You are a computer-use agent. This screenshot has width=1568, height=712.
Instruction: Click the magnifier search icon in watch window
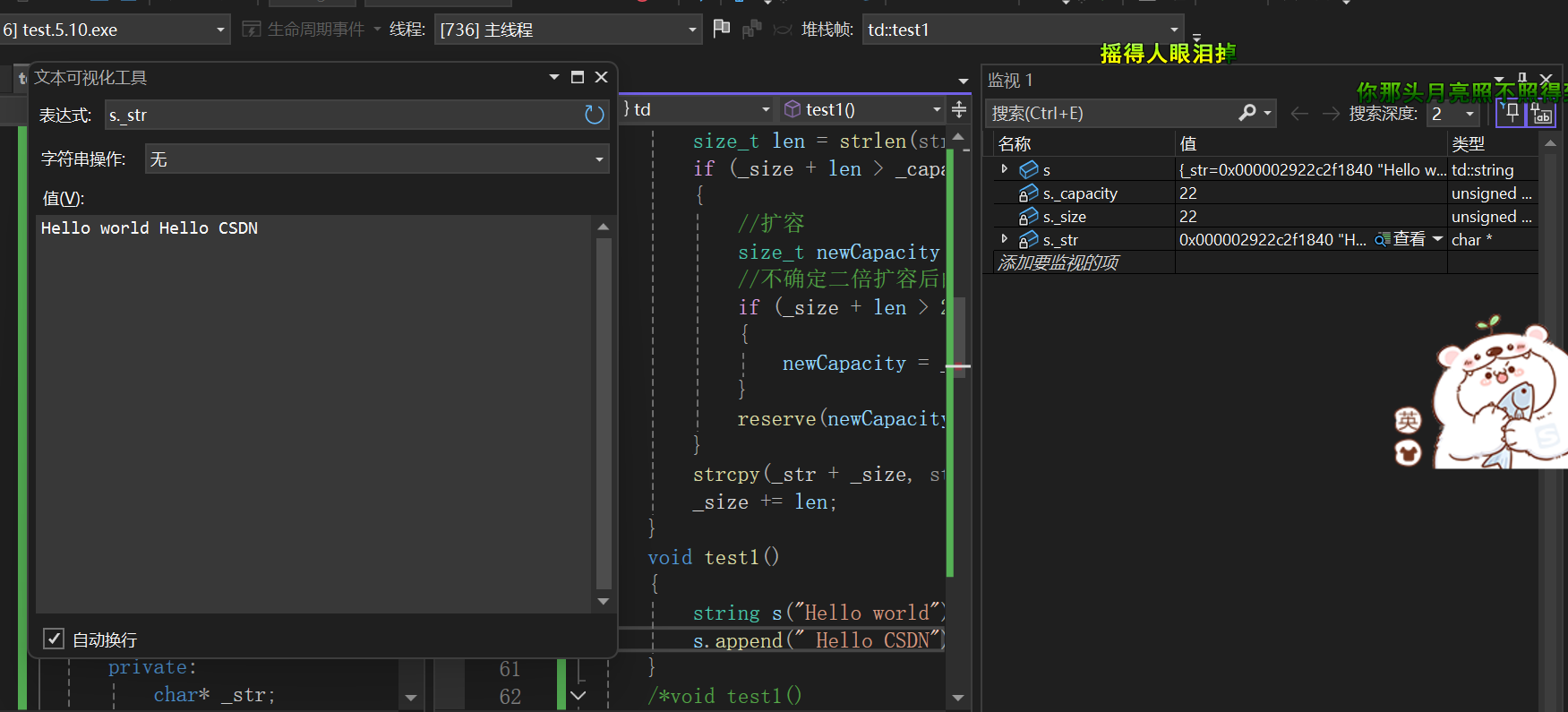click(1247, 113)
